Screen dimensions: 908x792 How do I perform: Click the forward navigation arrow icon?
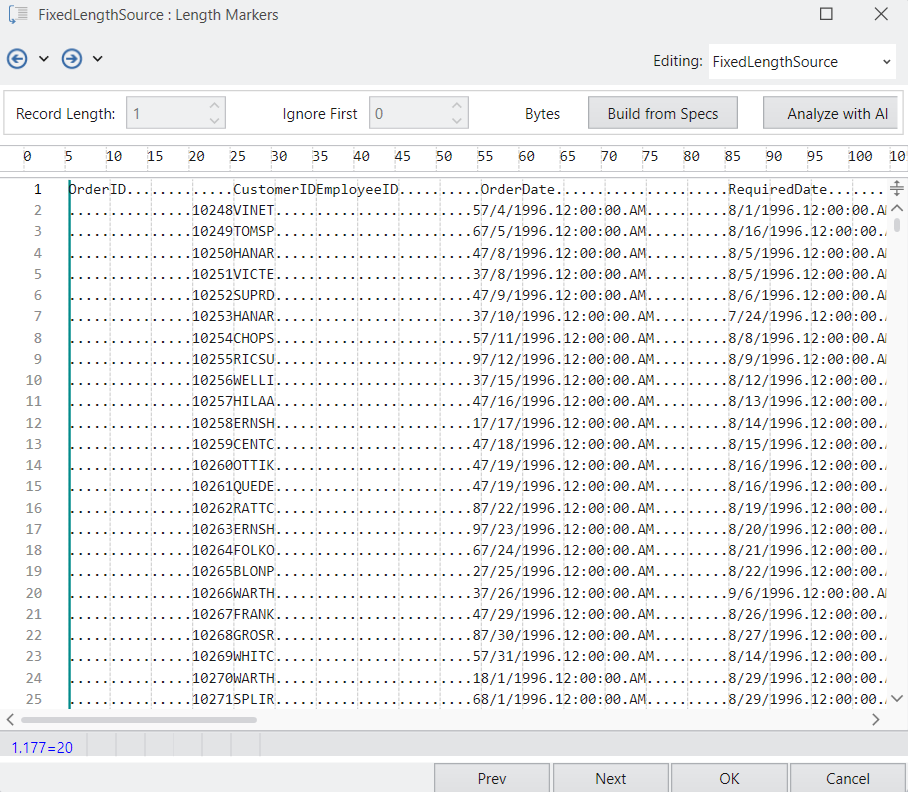tap(71, 59)
